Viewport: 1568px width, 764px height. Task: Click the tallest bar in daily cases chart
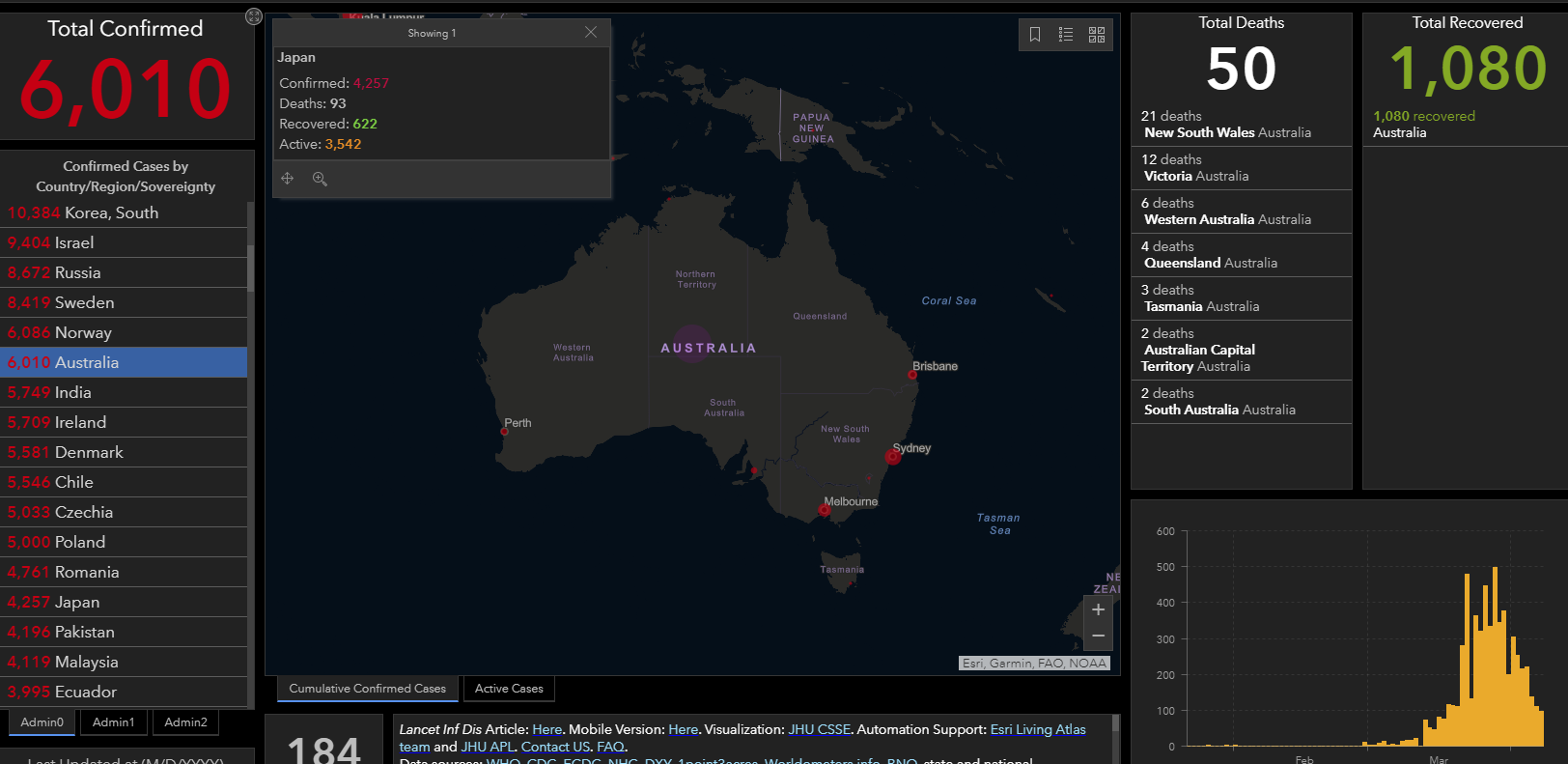pyautogui.click(x=1495, y=657)
